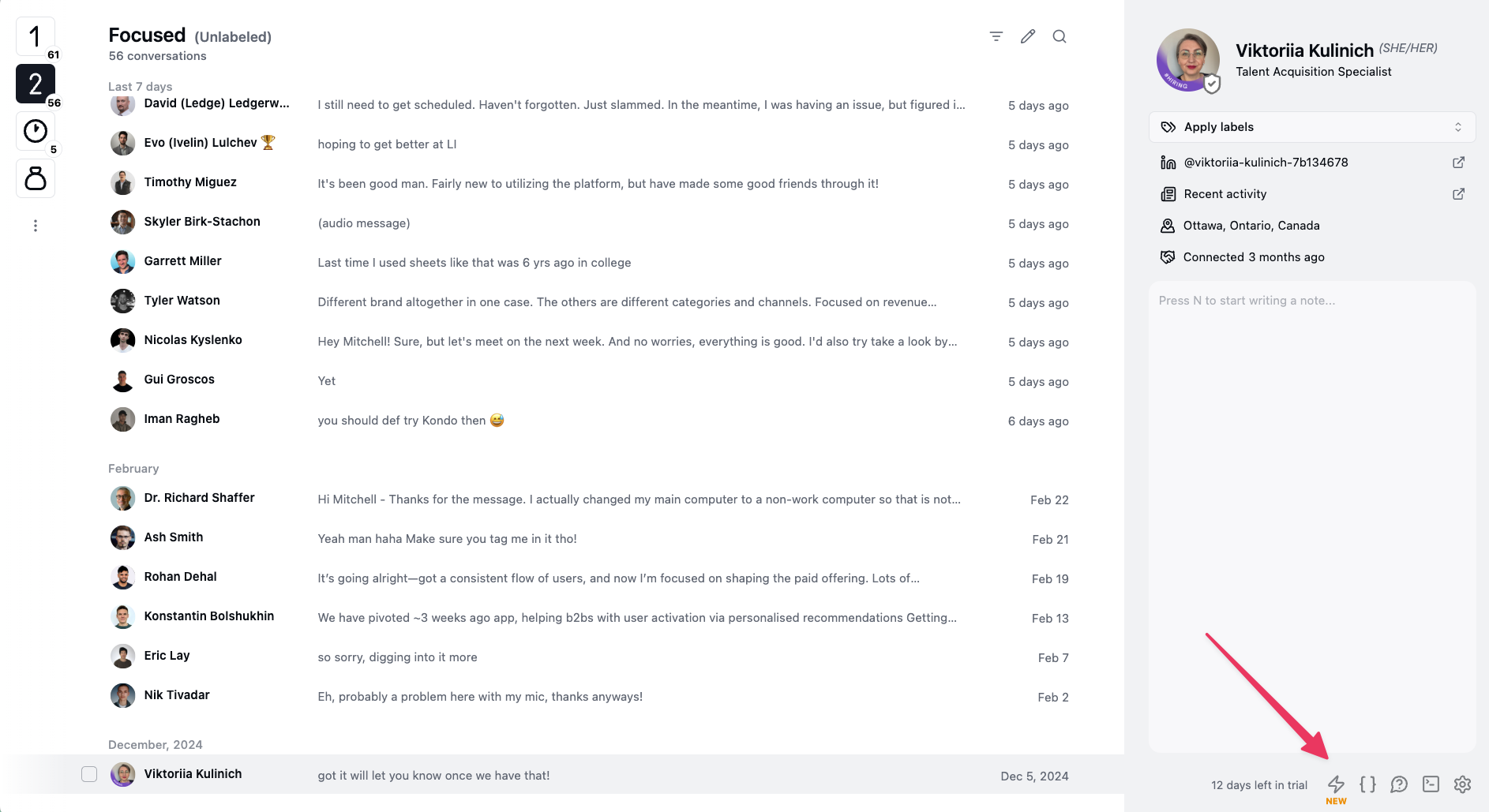Open the sidebar bag-shaped icon
Screen dimensions: 1489x812
click(x=36, y=178)
